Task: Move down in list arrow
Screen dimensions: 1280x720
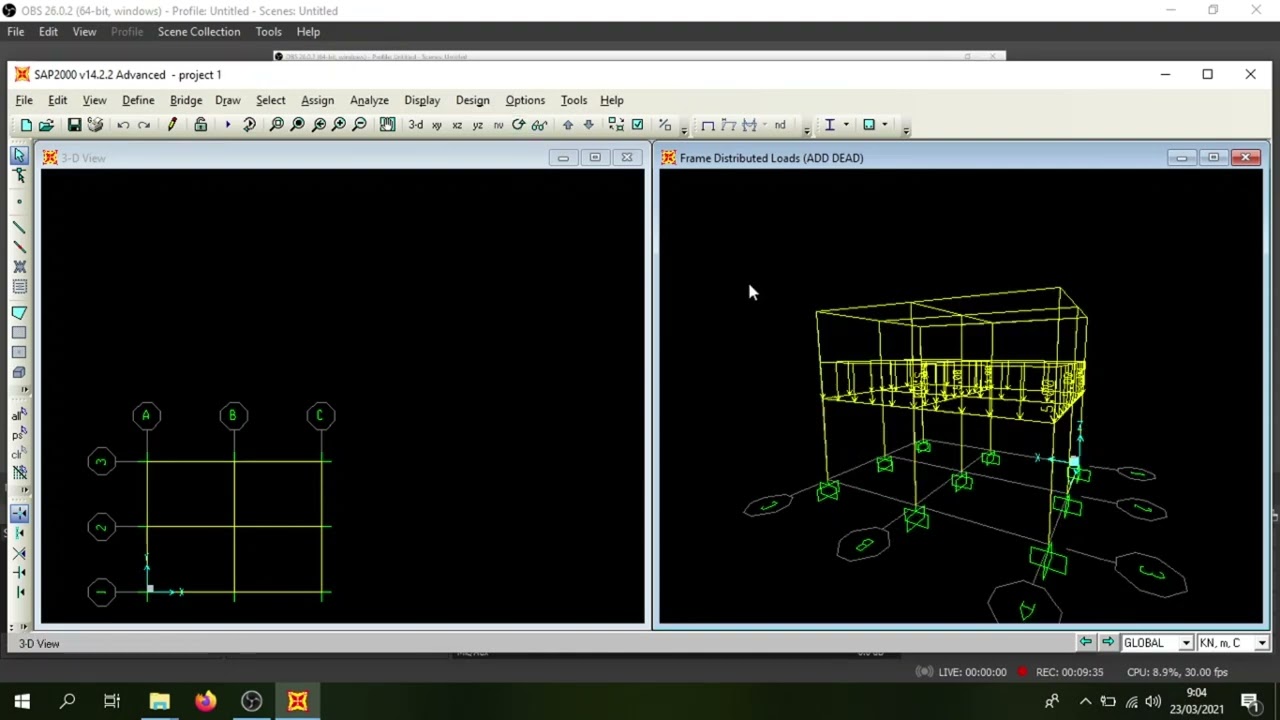Action: point(588,125)
